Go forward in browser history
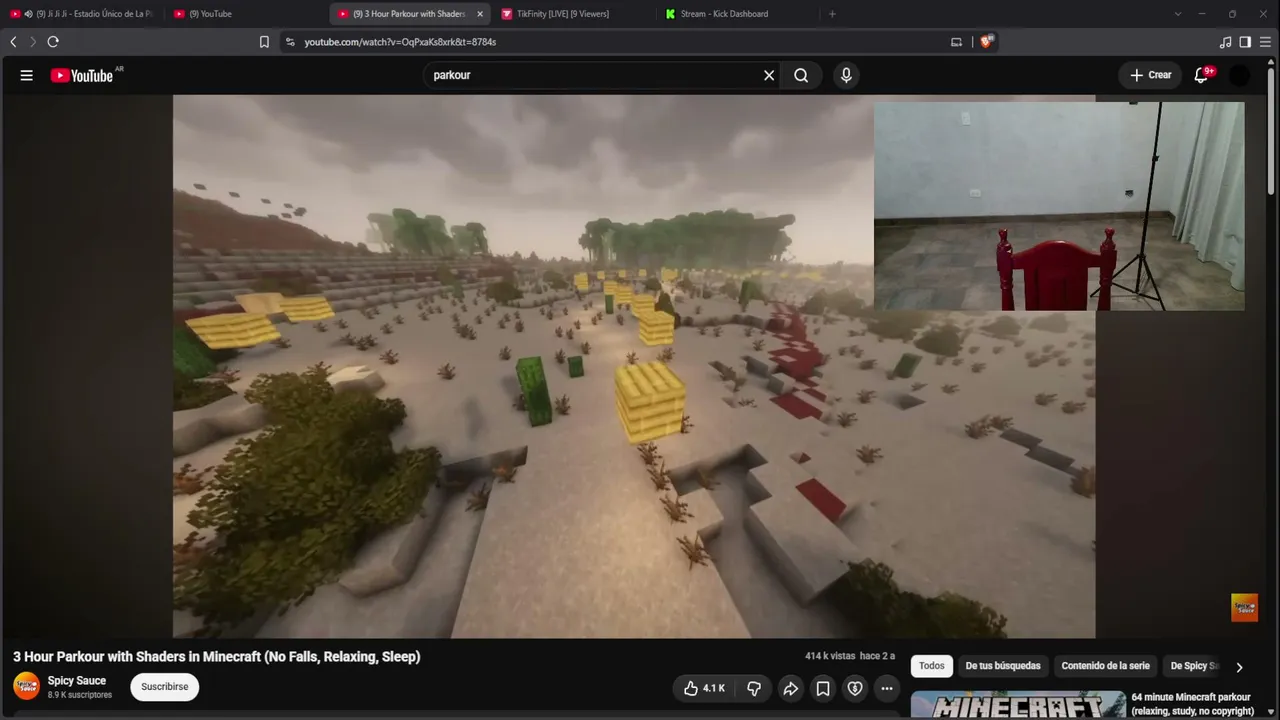This screenshot has height=720, width=1280. (x=32, y=42)
